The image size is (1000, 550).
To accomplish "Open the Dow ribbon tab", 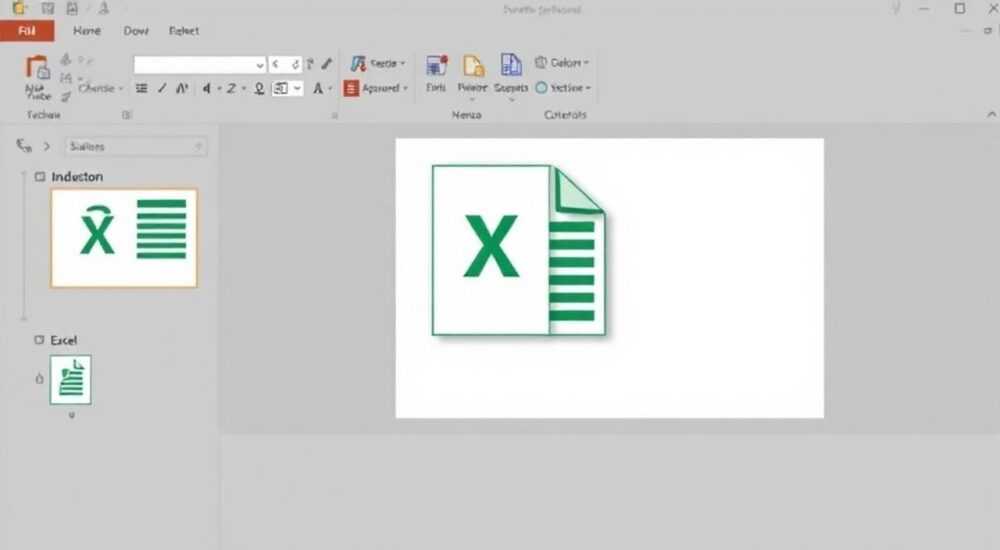I will tap(136, 31).
